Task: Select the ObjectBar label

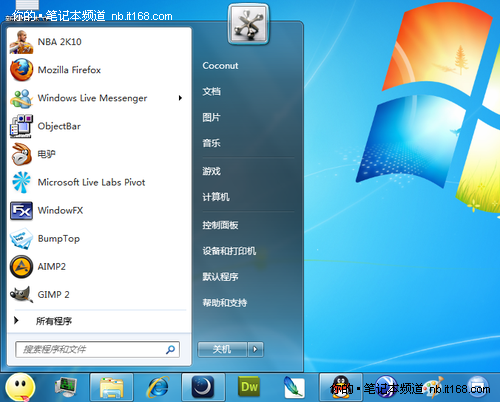Action: (x=59, y=126)
